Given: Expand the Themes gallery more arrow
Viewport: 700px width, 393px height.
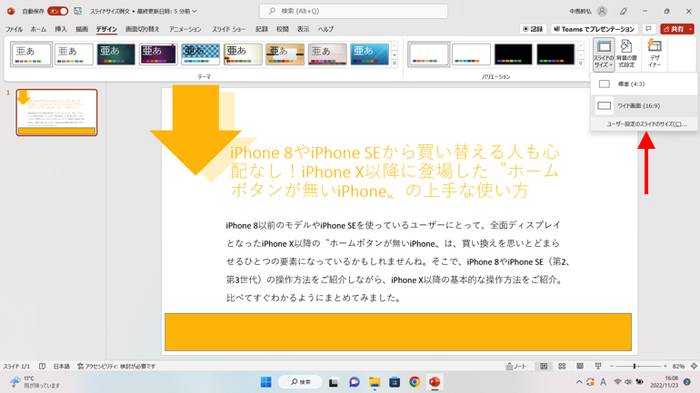Looking at the screenshot, I should 394,63.
